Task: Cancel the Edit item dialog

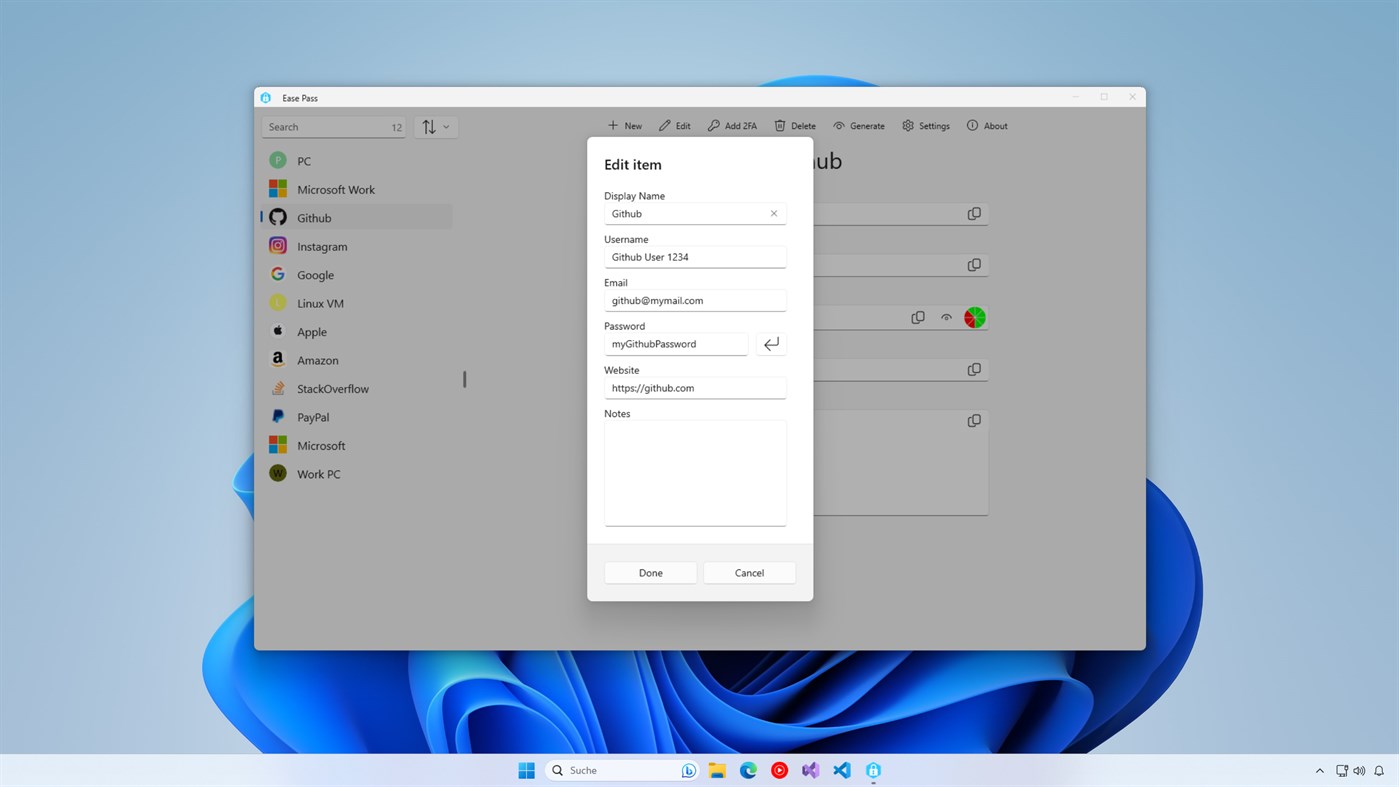Action: tap(748, 572)
